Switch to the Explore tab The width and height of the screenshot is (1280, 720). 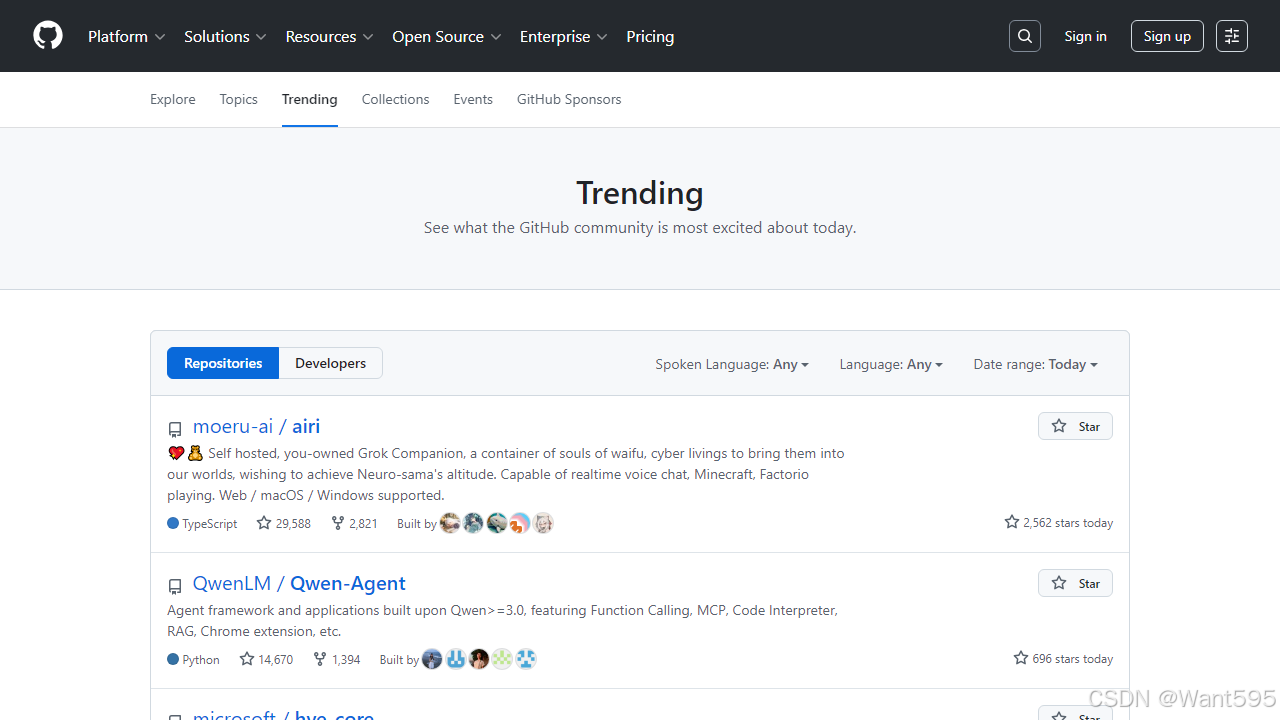173,99
